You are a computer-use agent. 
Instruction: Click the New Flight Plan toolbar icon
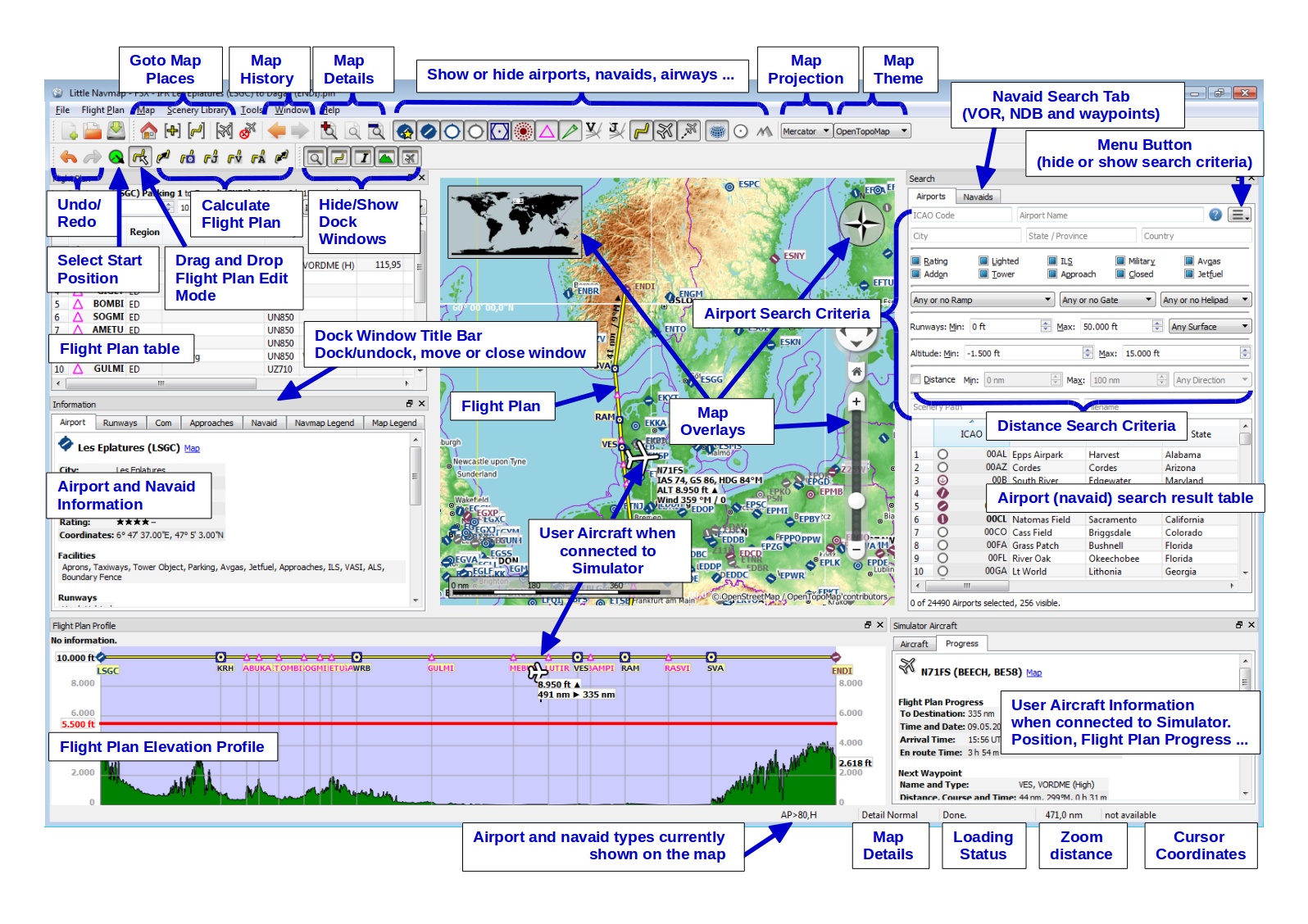(69, 131)
